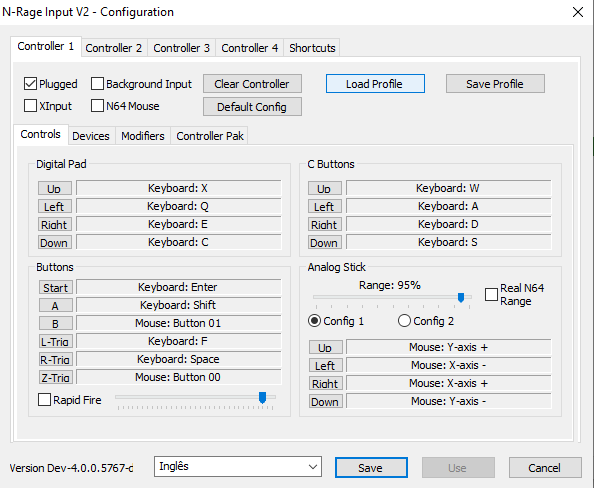Image resolution: width=594 pixels, height=488 pixels.
Task: Click the B button assignment
Action: point(56,323)
